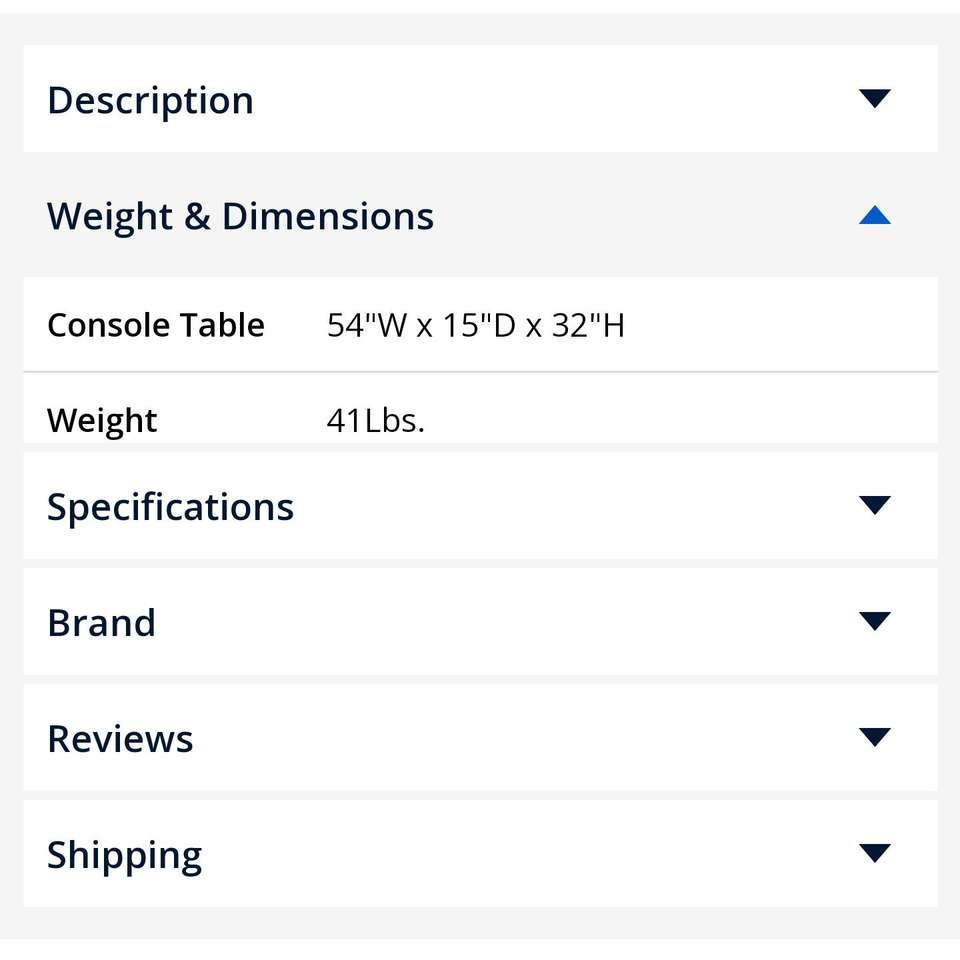
Task: Open the Brand section arrow
Action: 874,621
